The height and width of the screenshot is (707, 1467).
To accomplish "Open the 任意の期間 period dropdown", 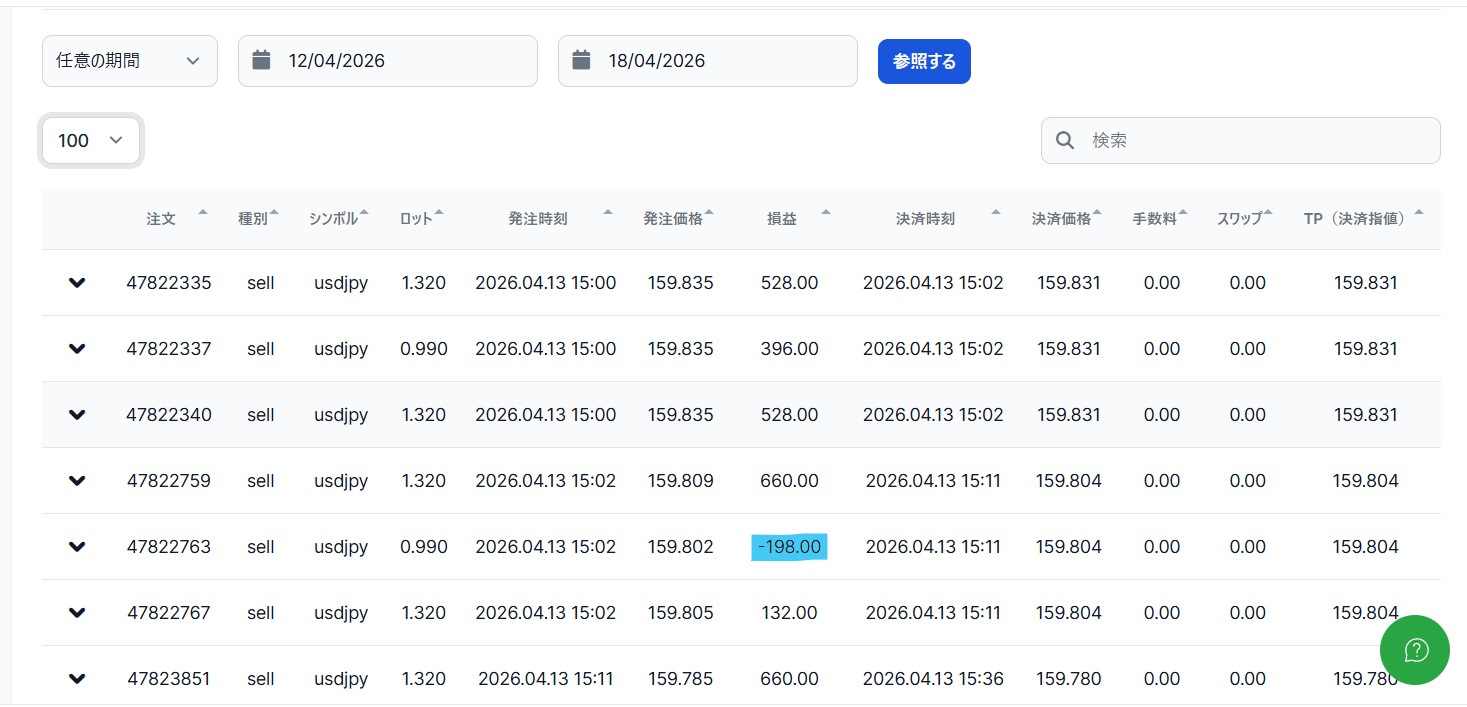I will click(x=130, y=61).
